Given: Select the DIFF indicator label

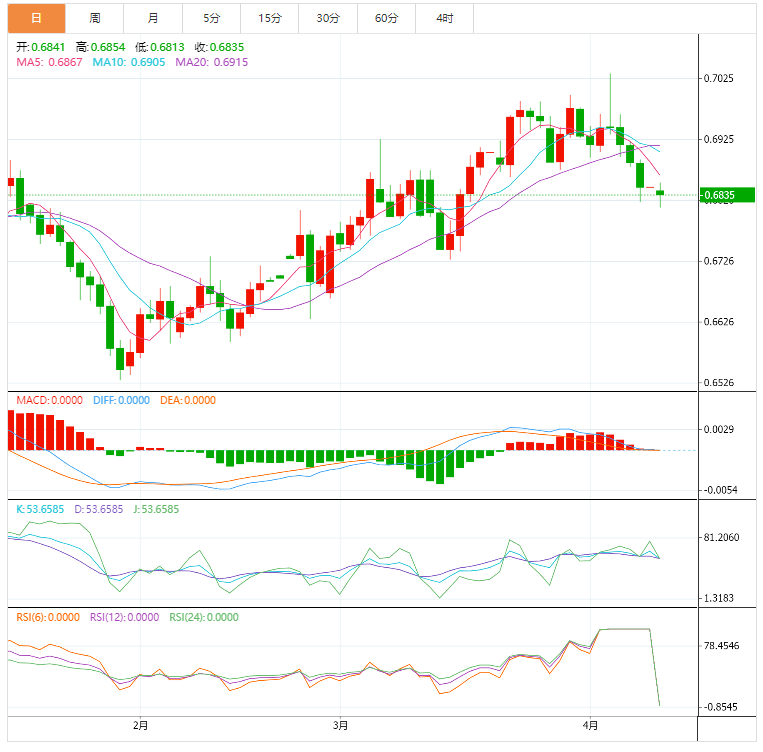Looking at the screenshot, I should click(x=121, y=400).
